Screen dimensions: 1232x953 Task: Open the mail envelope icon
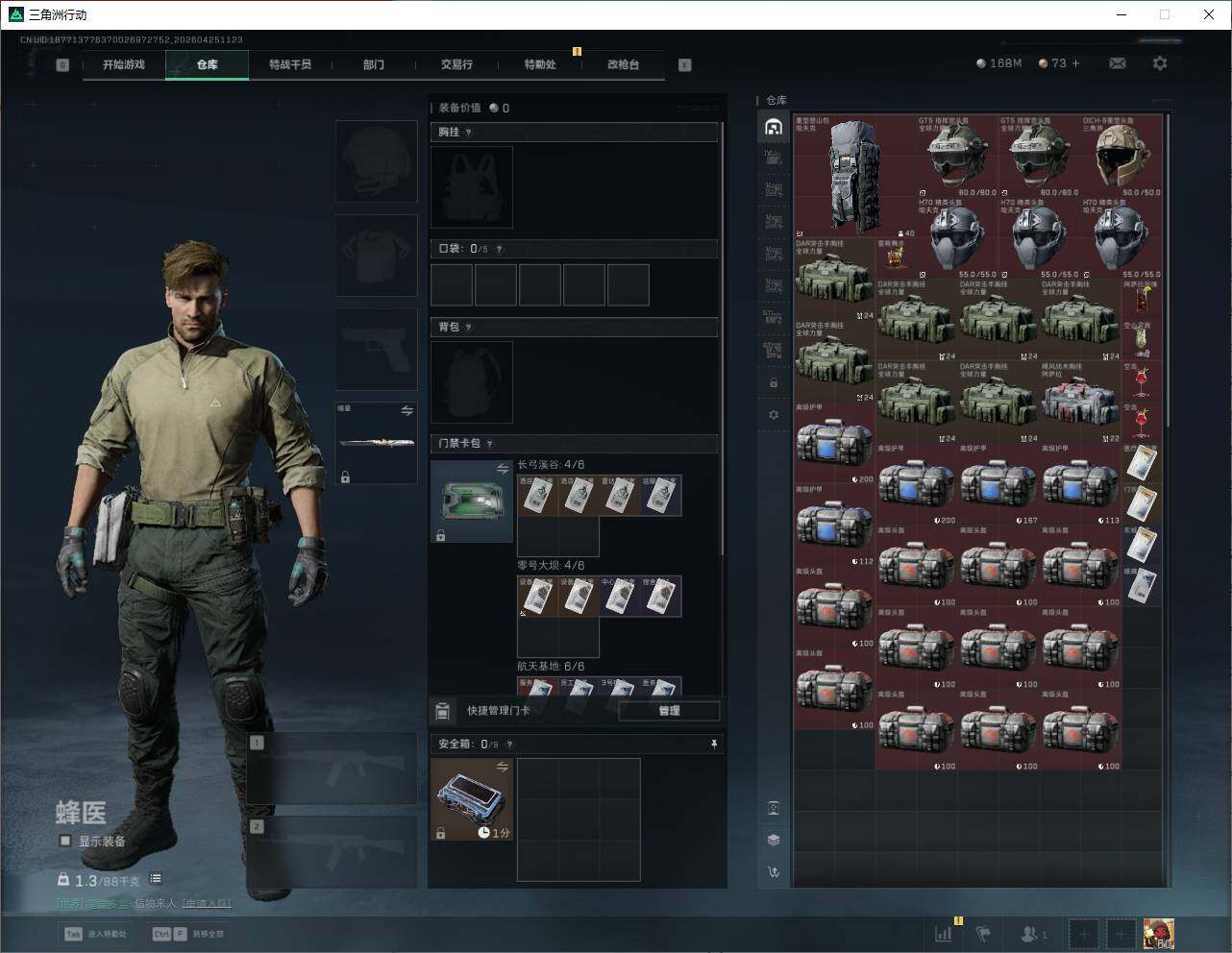tap(1118, 63)
